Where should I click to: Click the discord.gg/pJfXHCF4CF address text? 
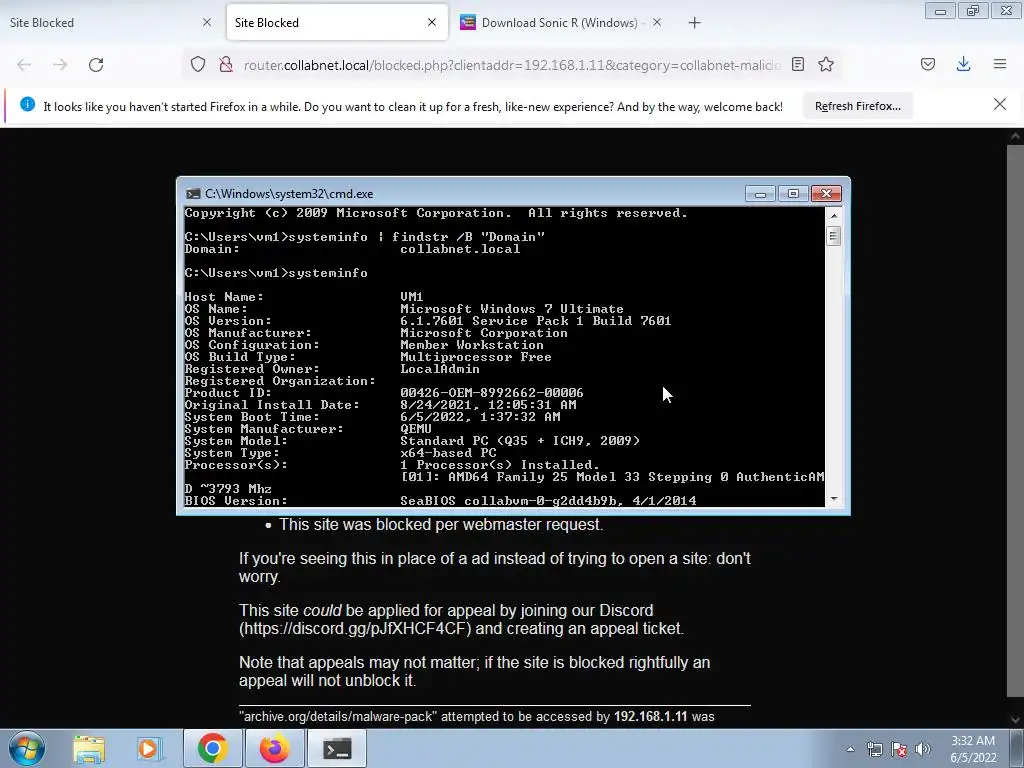point(357,629)
